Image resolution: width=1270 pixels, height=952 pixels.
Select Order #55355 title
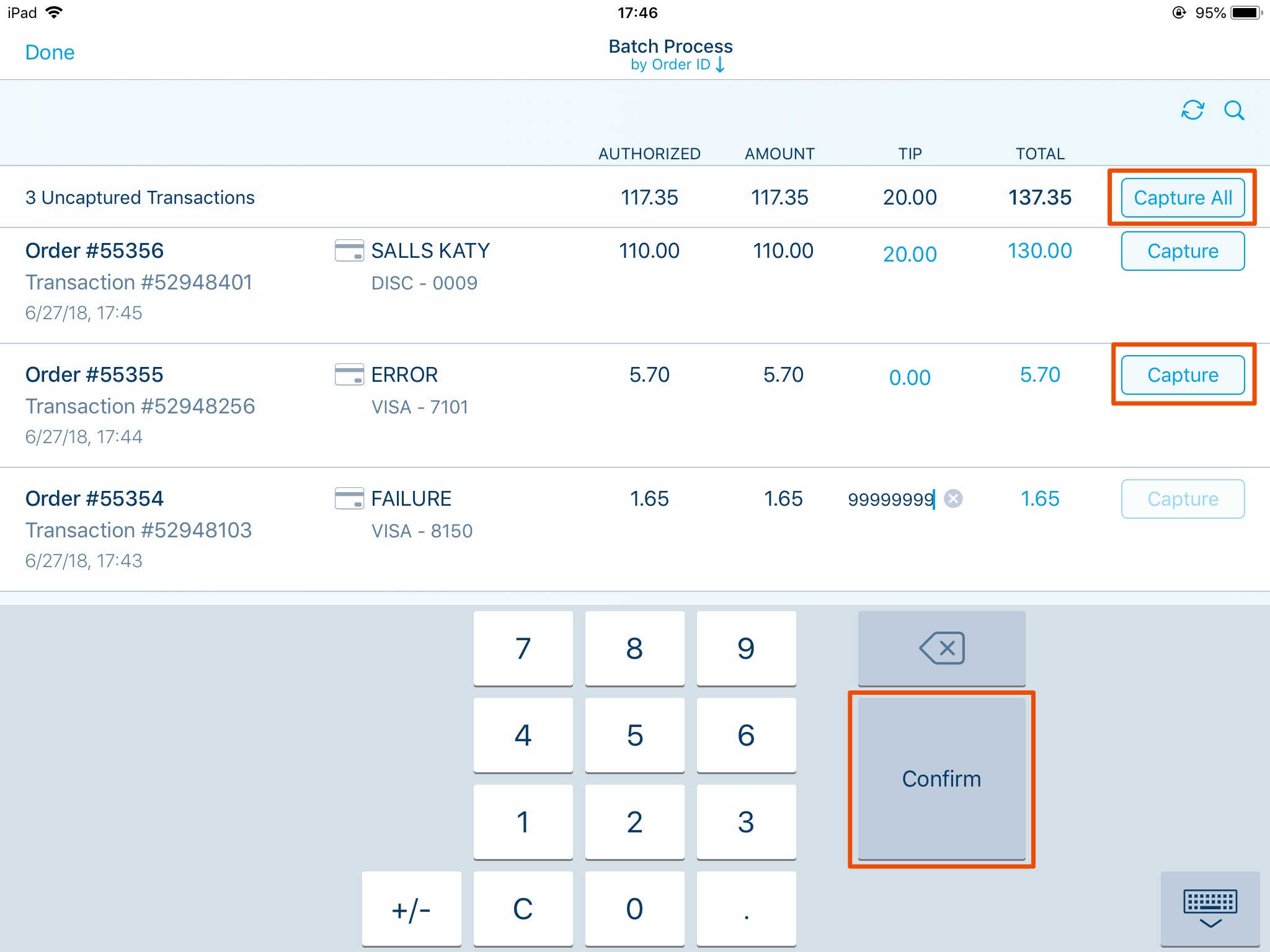pos(94,375)
